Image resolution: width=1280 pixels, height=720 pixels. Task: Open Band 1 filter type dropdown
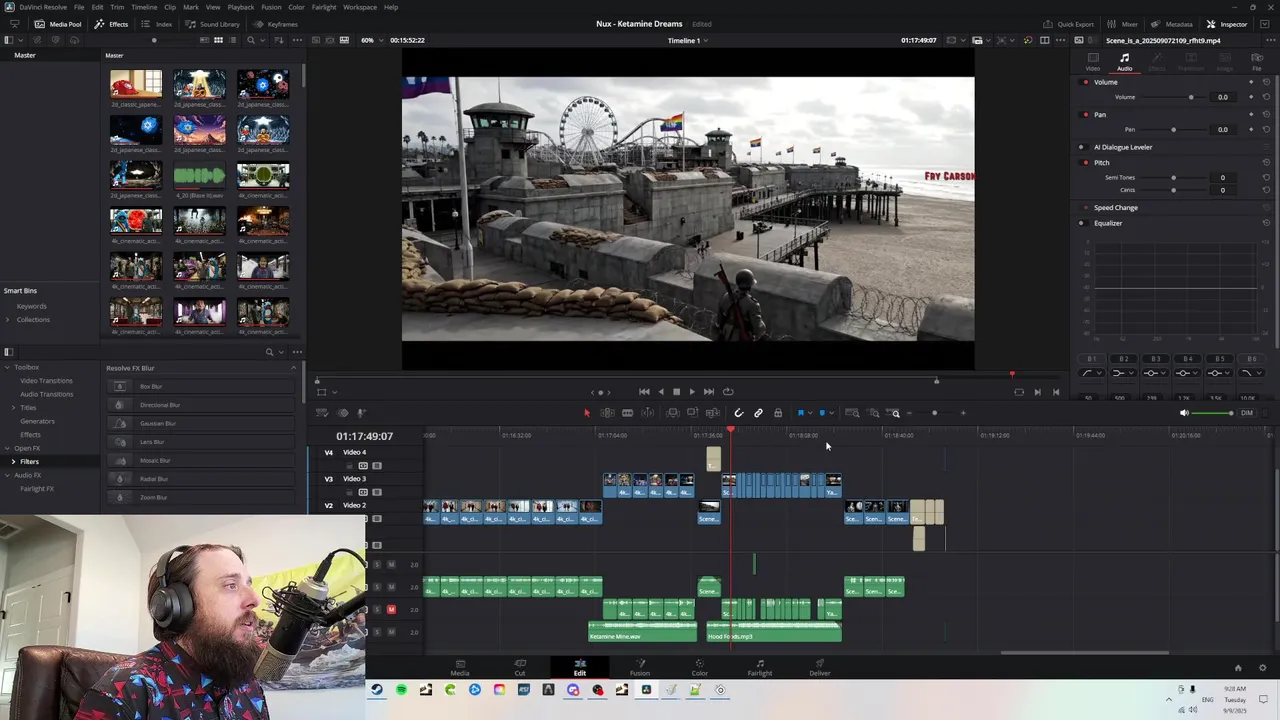click(1092, 373)
